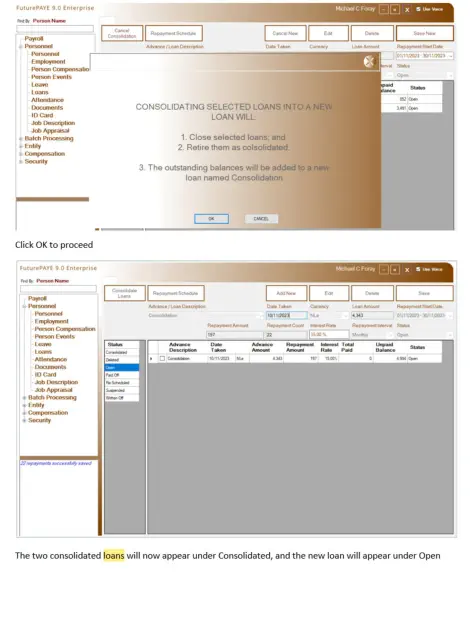Expand the Security node in the loans list screenshot tree
The width and height of the screenshot is (470, 628).
pos(24,421)
